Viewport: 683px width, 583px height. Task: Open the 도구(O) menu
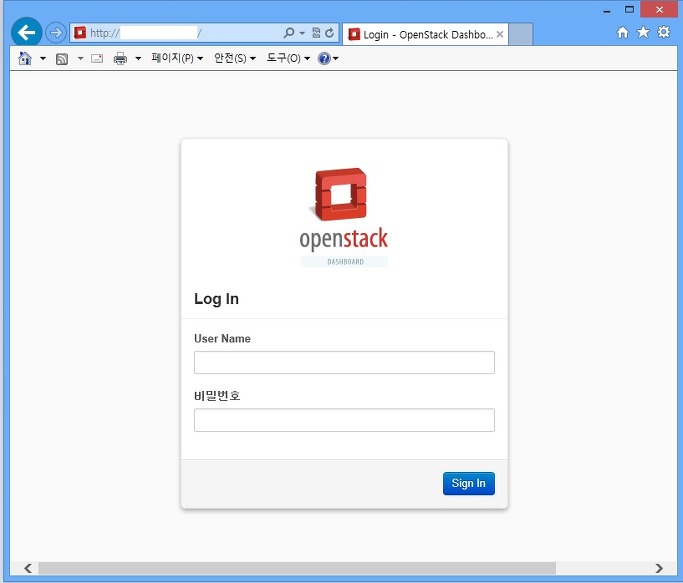[288, 58]
